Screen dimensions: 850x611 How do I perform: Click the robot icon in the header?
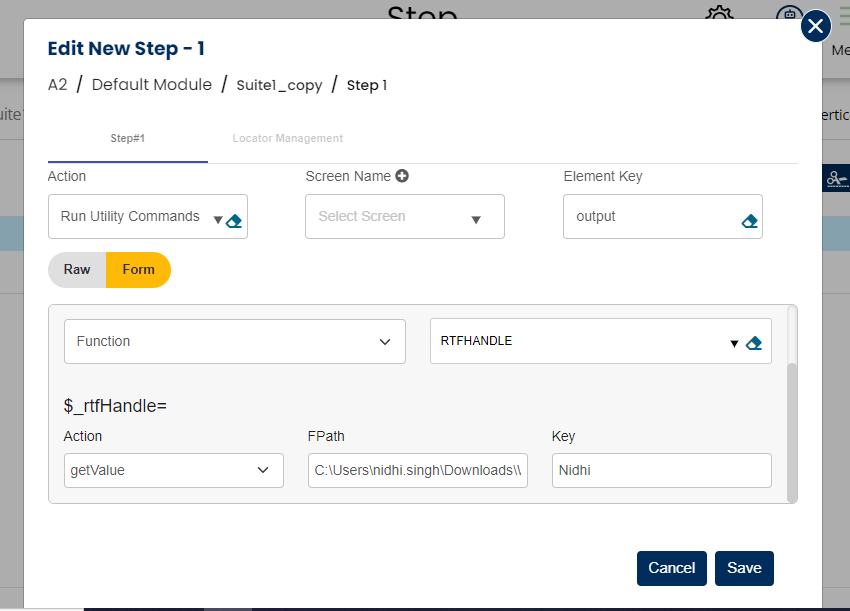(788, 17)
